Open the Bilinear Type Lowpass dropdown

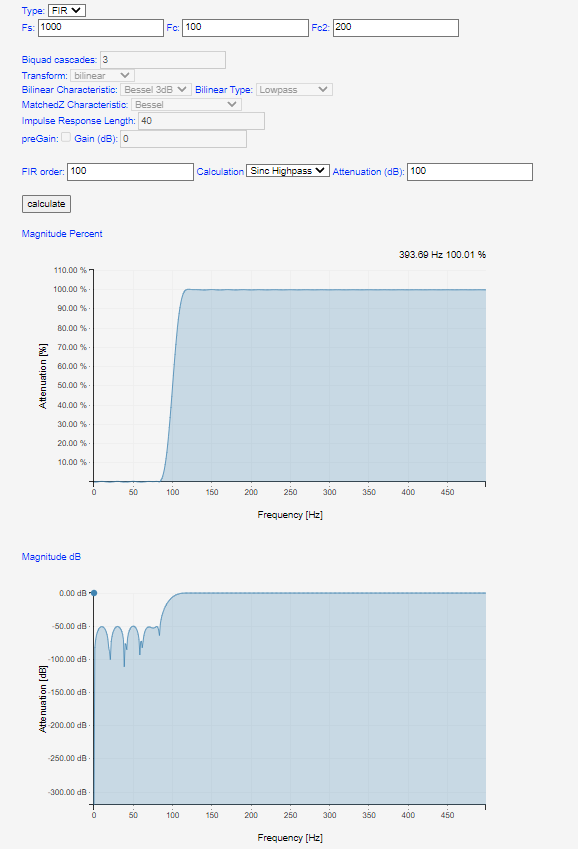coord(294,89)
